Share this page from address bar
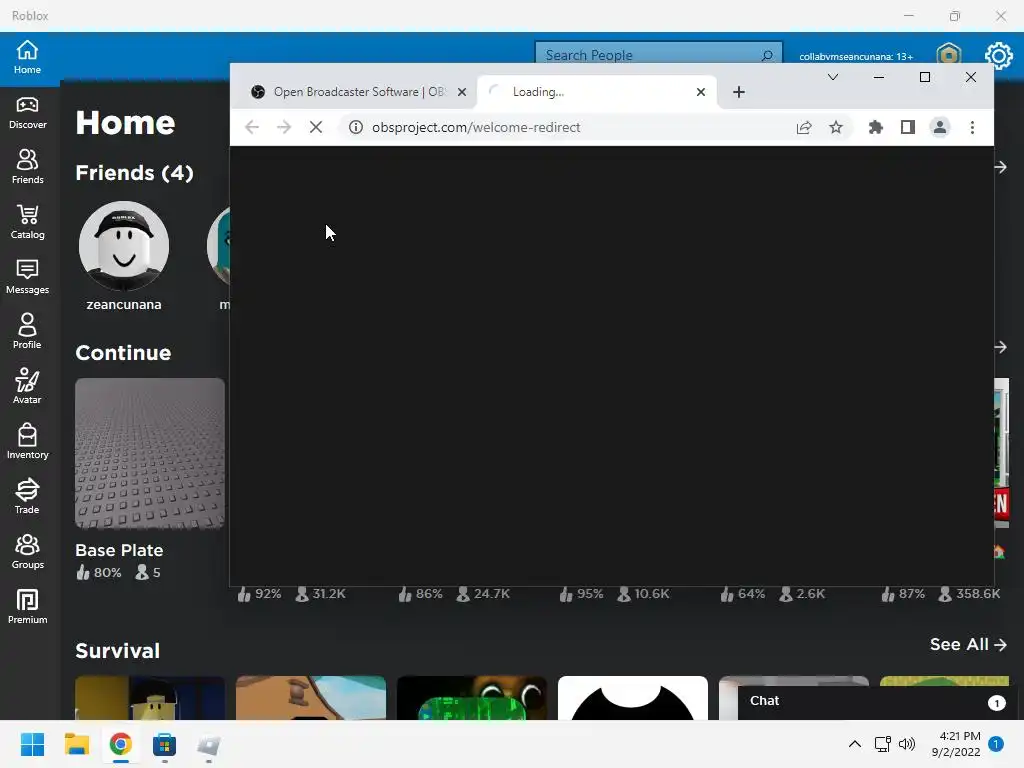 [804, 127]
